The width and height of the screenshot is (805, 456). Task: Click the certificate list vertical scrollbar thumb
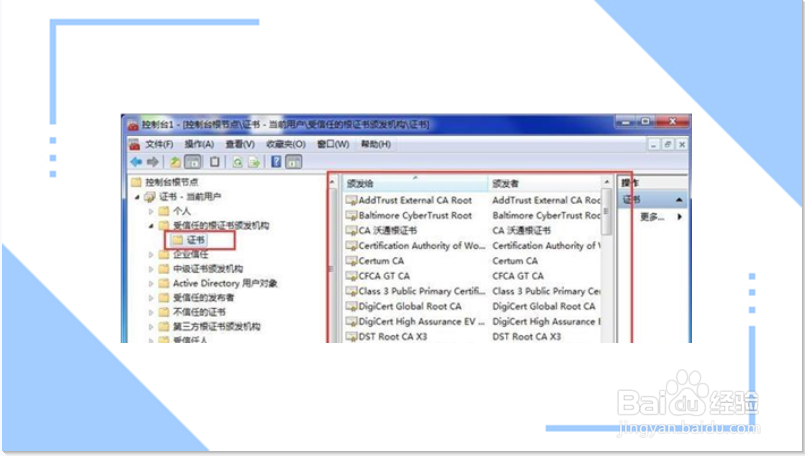[606, 212]
